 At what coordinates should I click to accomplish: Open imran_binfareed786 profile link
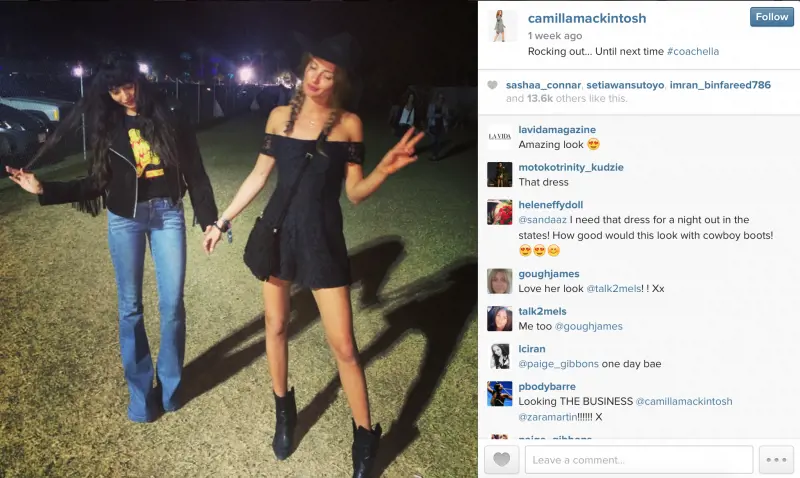[x=720, y=85]
